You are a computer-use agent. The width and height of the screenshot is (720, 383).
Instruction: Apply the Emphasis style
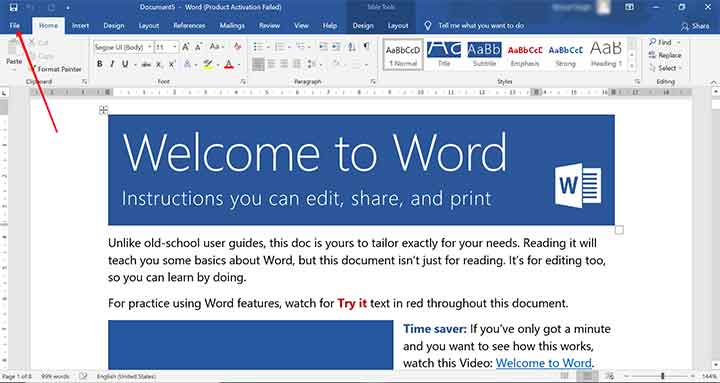[525, 54]
